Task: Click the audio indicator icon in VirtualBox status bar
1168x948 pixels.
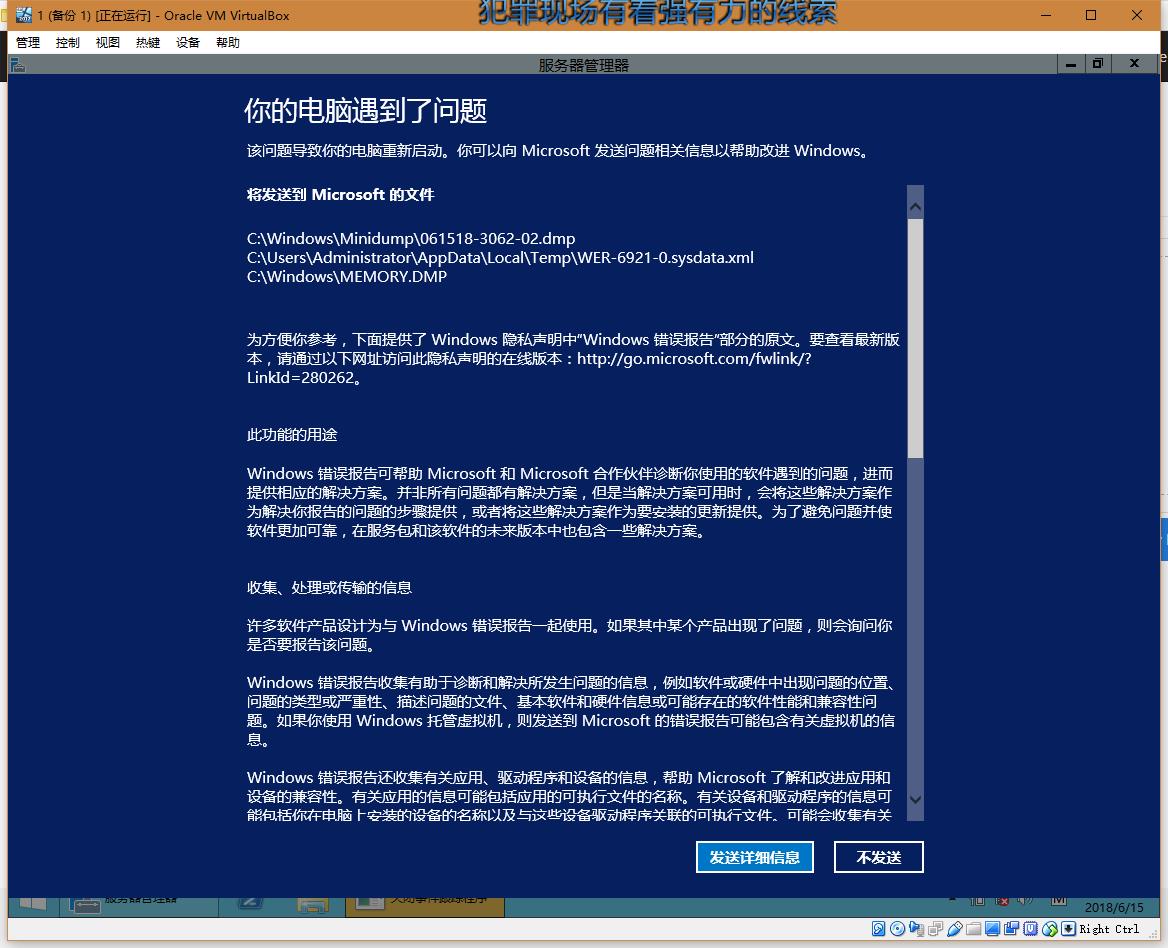Action: pos(916,929)
